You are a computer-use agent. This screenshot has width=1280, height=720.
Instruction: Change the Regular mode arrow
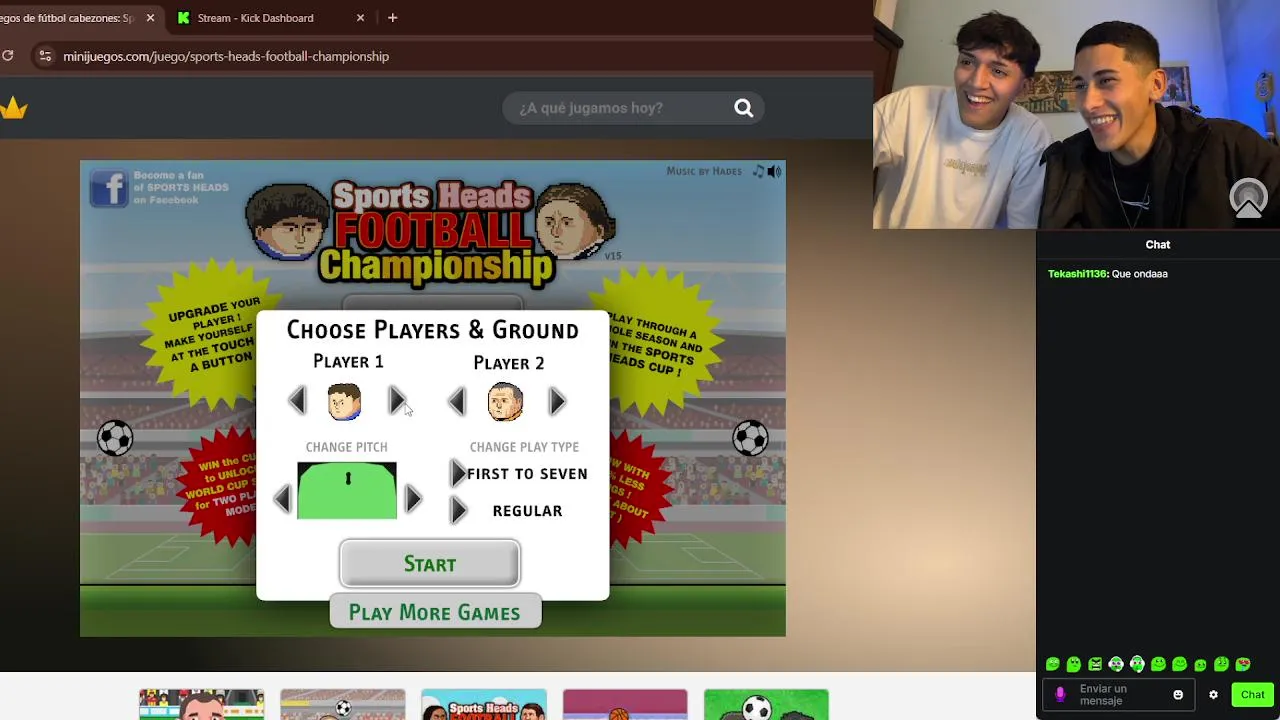(458, 511)
